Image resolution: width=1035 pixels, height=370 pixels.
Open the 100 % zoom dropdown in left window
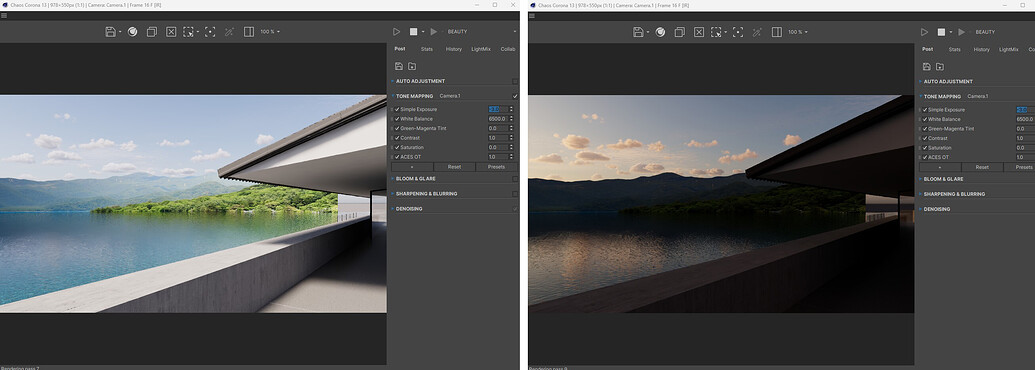tap(270, 32)
